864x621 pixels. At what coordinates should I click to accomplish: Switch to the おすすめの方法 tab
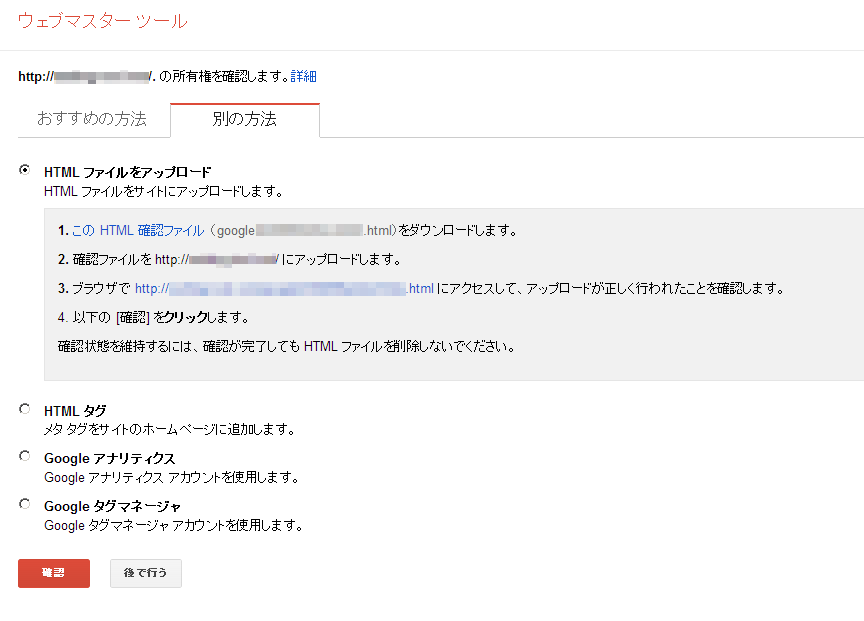[x=92, y=120]
